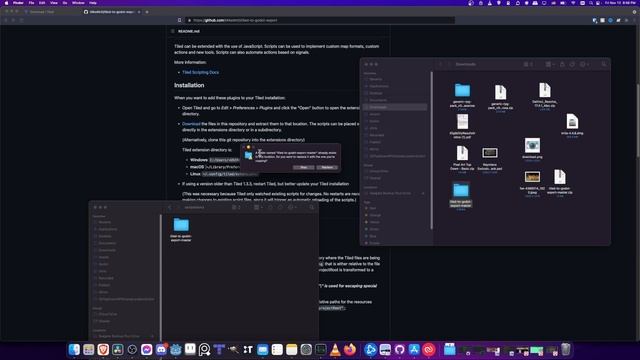Click Orange tag in Downloads window sidebar

pos(375,215)
